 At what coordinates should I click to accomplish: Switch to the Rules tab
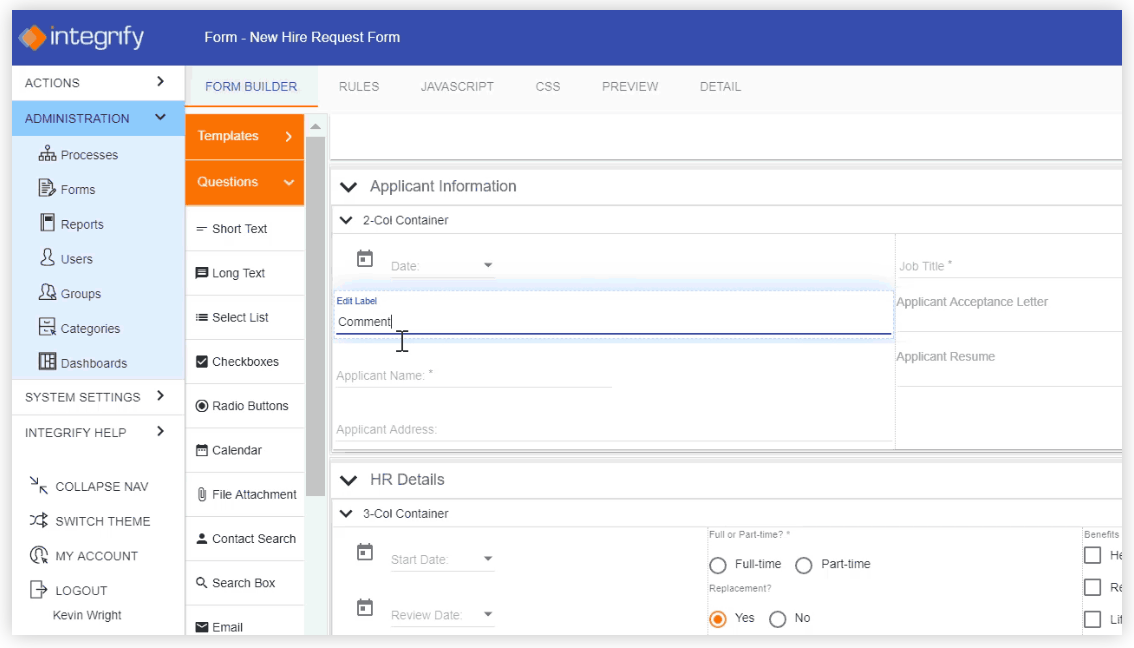point(359,87)
